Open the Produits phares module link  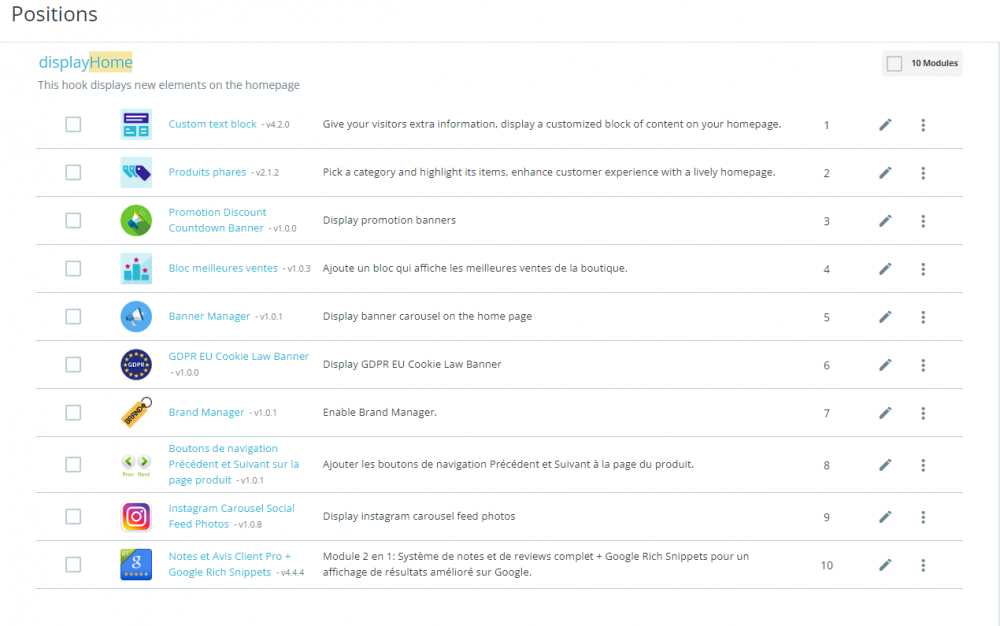pos(207,171)
